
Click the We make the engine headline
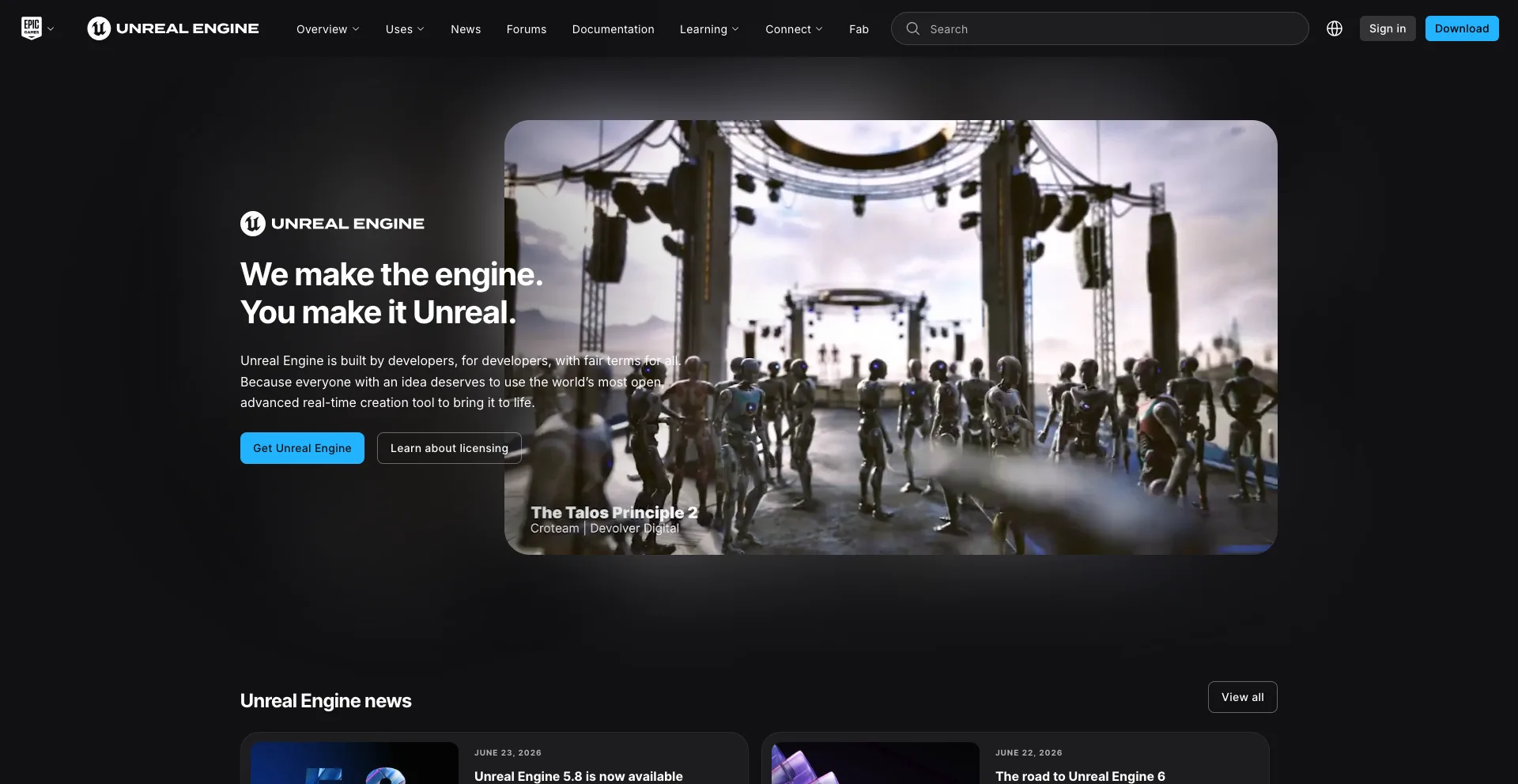click(391, 293)
